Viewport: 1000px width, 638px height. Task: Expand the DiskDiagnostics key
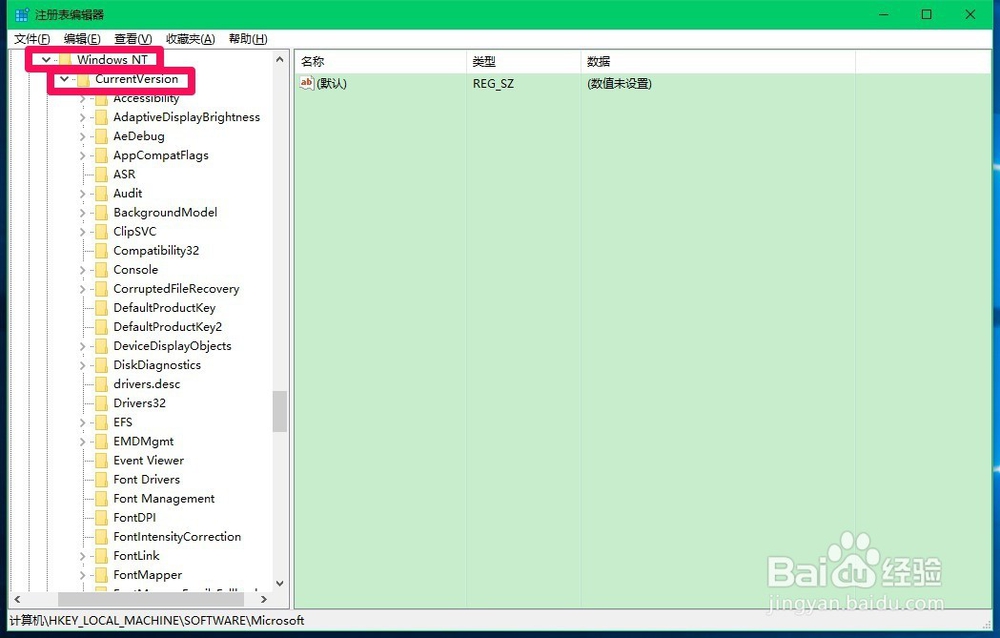tap(82, 366)
